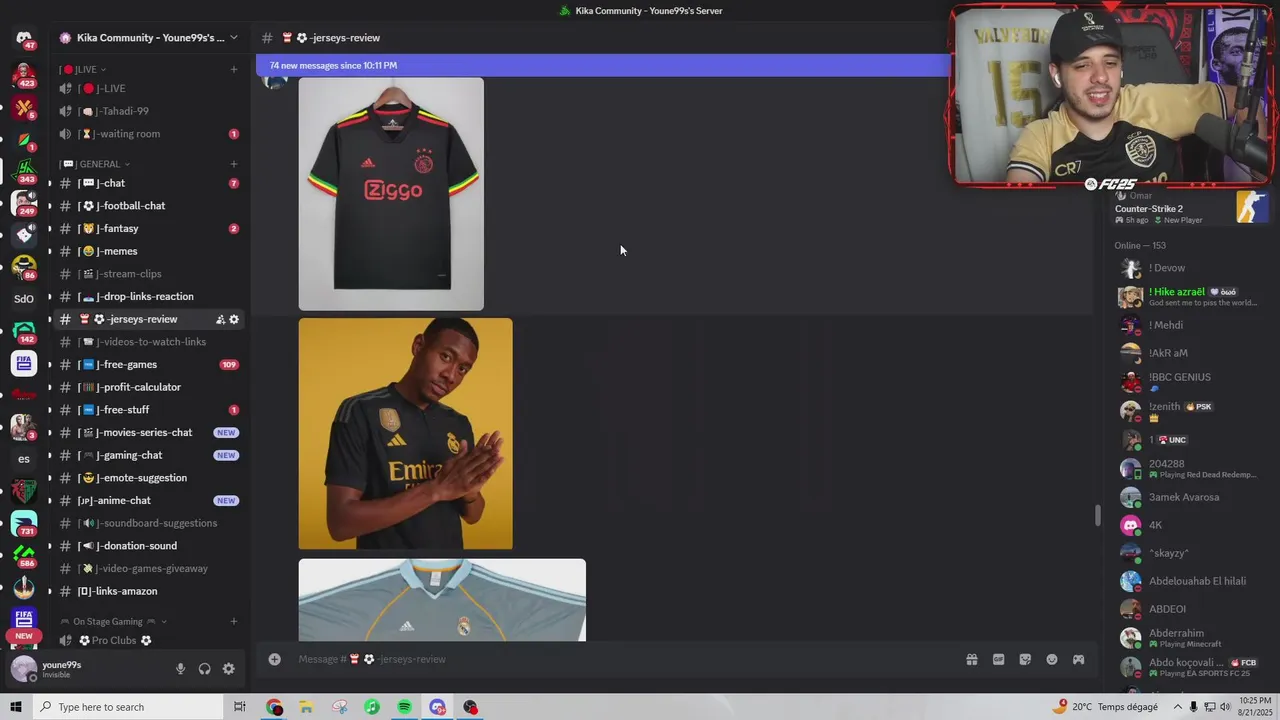Toggle microphone mute in user panel
Image resolution: width=1280 pixels, height=720 pixels.
(x=181, y=669)
